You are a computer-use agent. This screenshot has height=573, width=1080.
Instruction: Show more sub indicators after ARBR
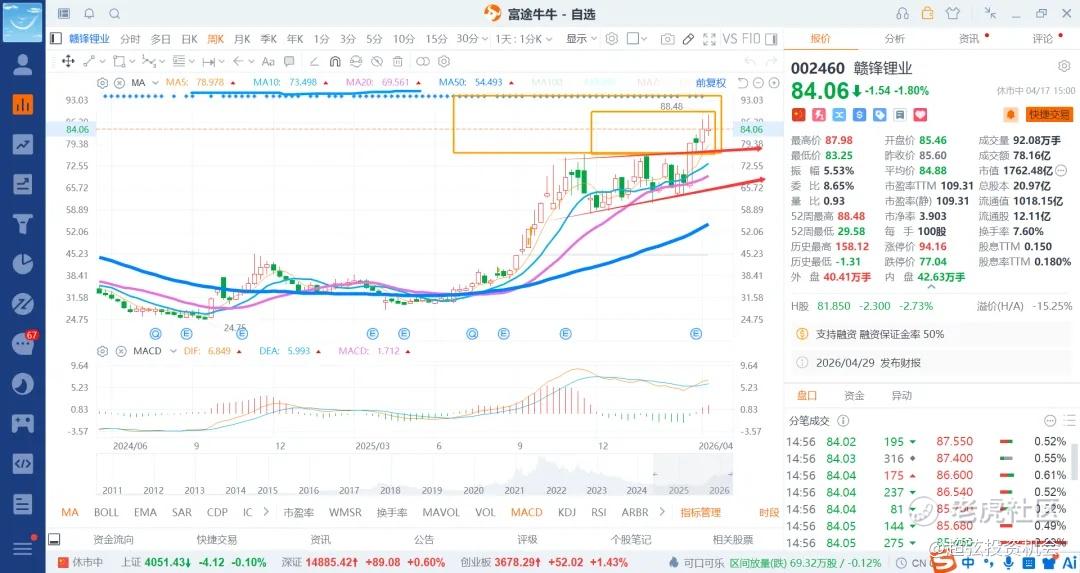(662, 512)
